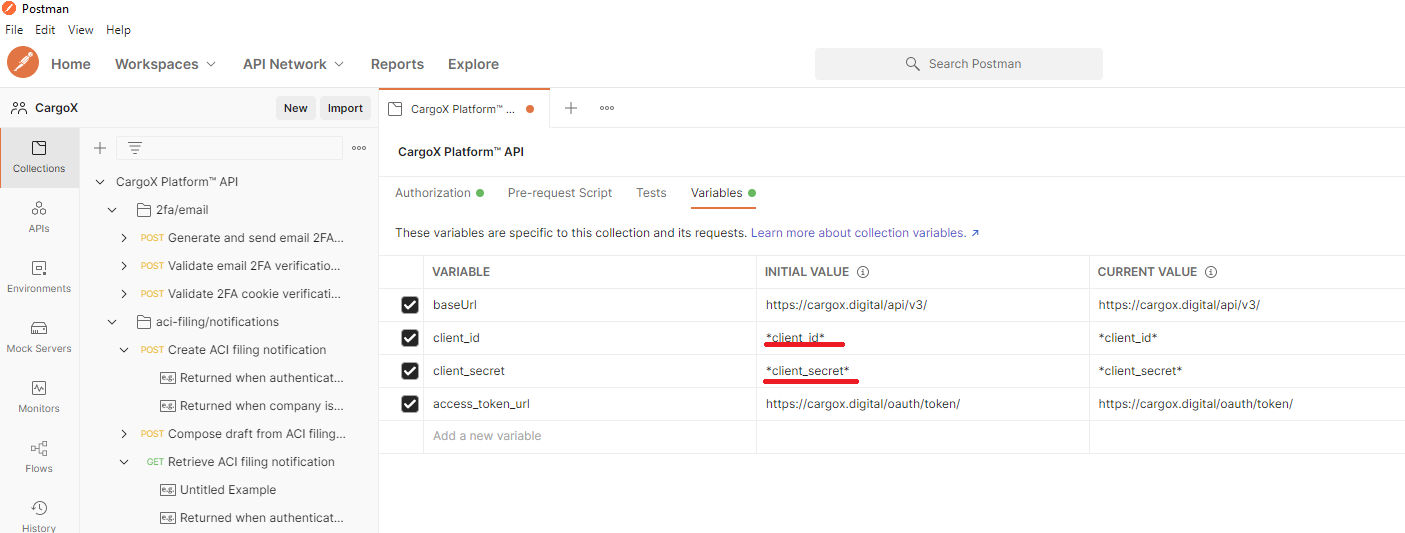Click the Import button
Viewport: 1405px width, 533px height.
[345, 108]
